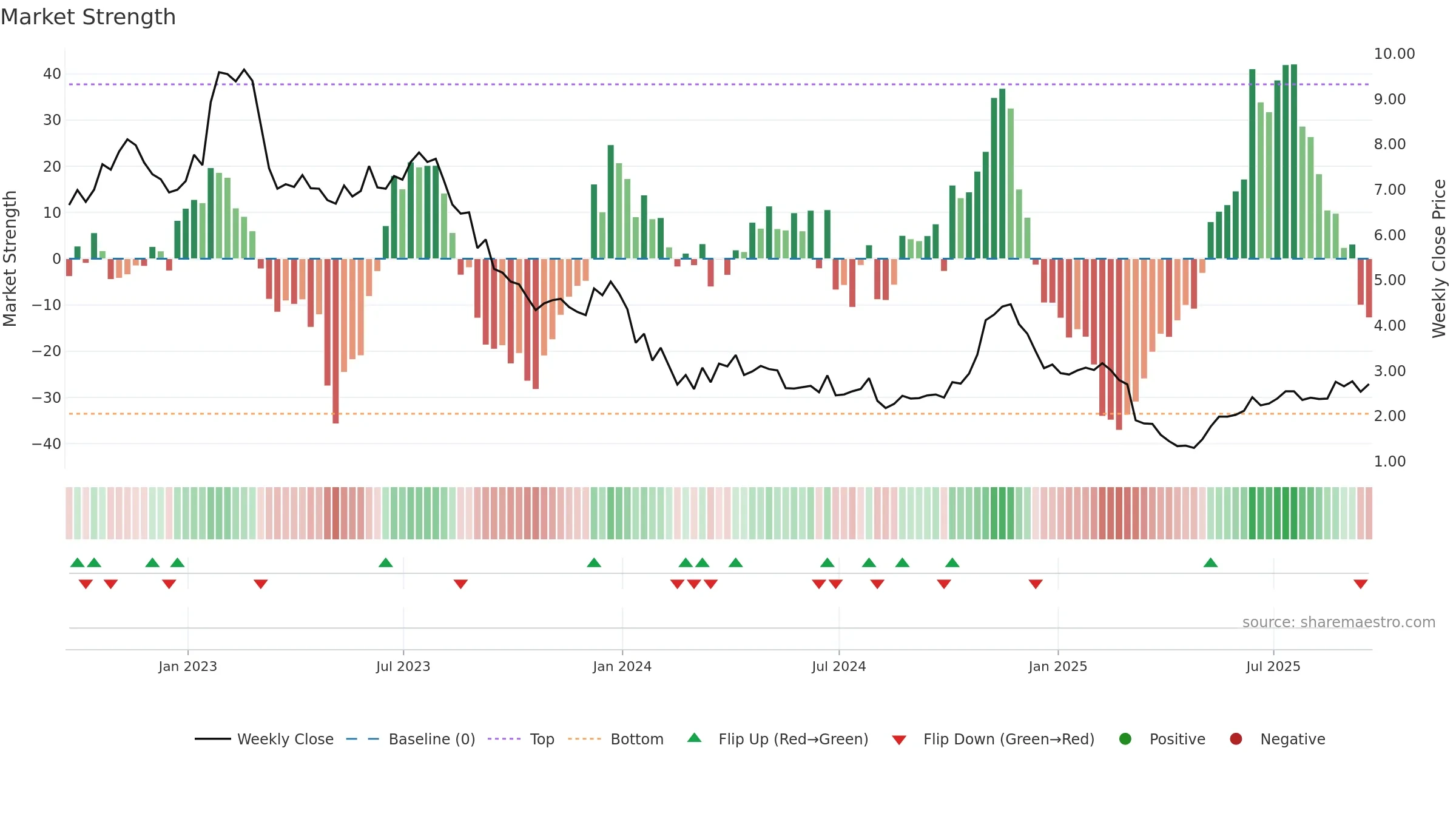1456x819 pixels.
Task: Toggle the Positive legend label
Action: click(1178, 739)
